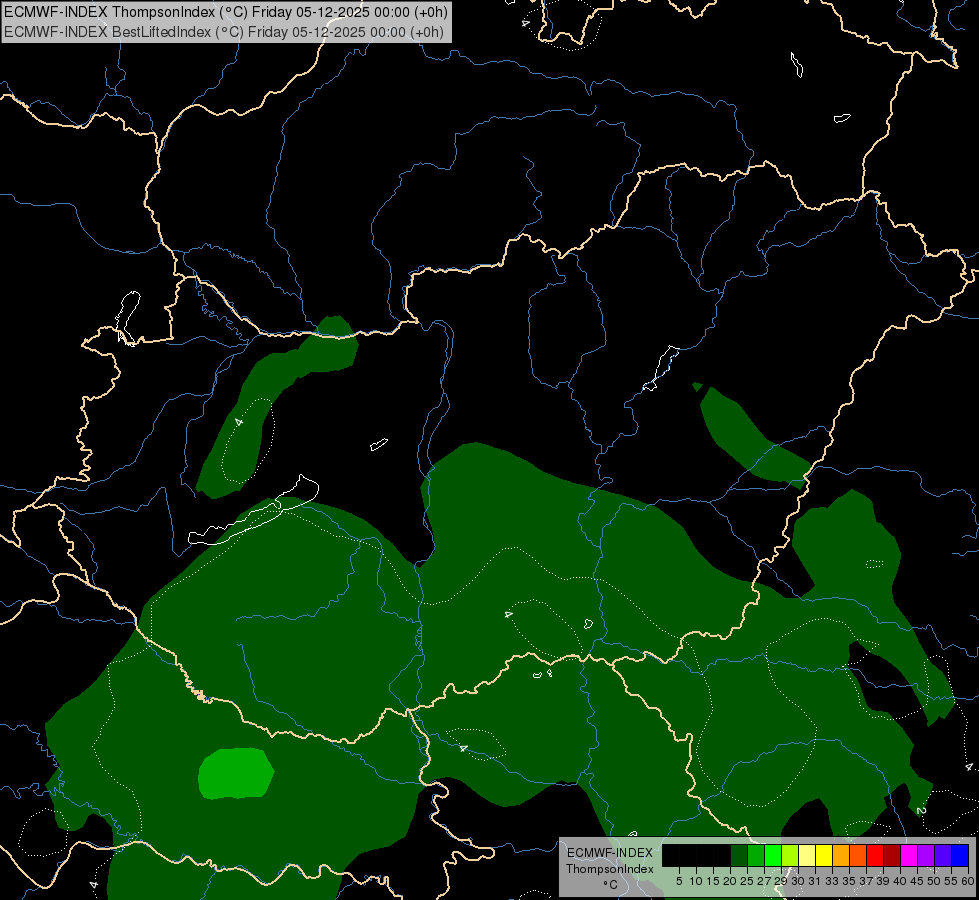Click the legend unit '°C'
This screenshot has width=979, height=900.
(610, 884)
